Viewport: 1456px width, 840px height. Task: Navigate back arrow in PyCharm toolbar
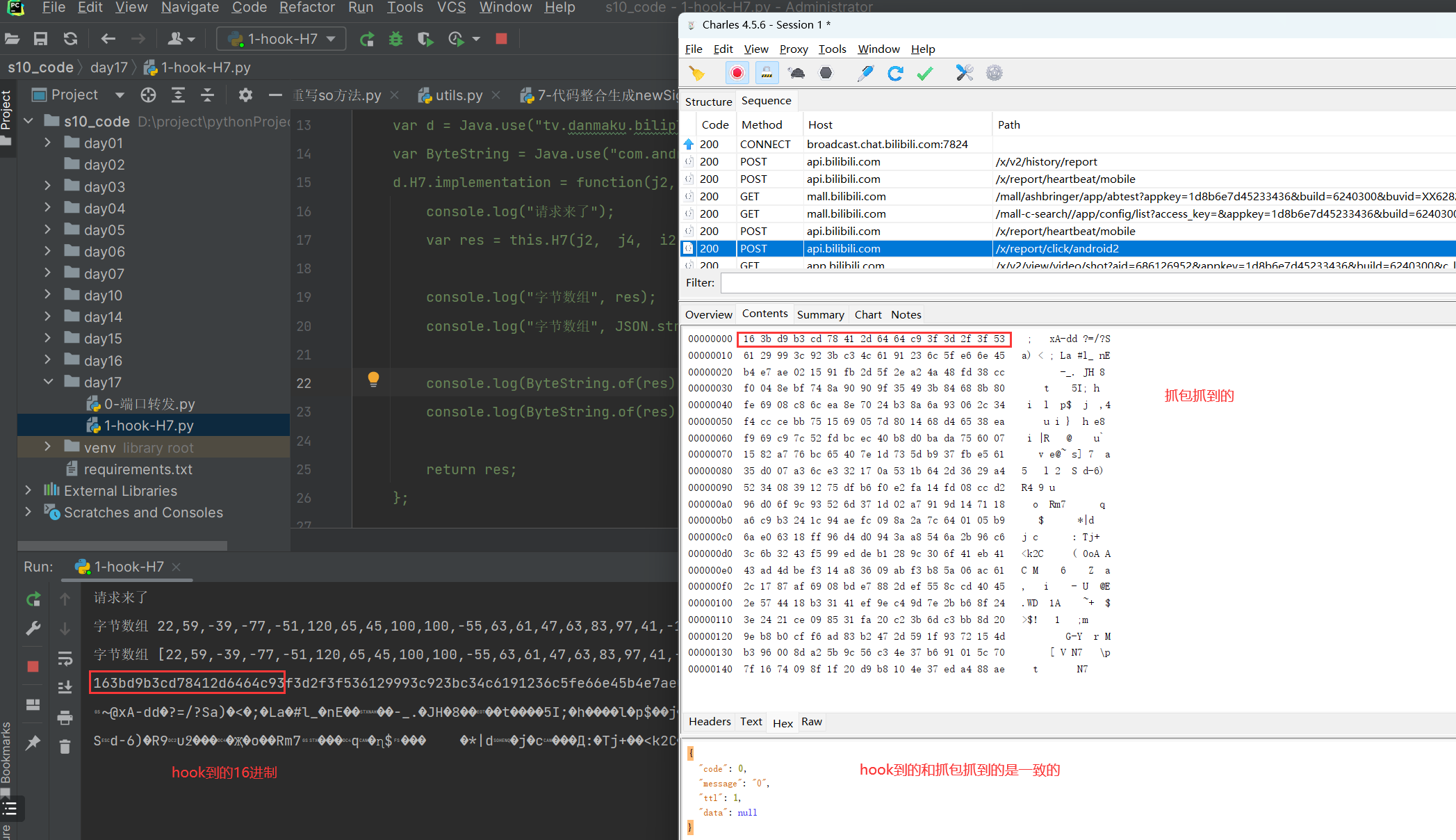(108, 39)
